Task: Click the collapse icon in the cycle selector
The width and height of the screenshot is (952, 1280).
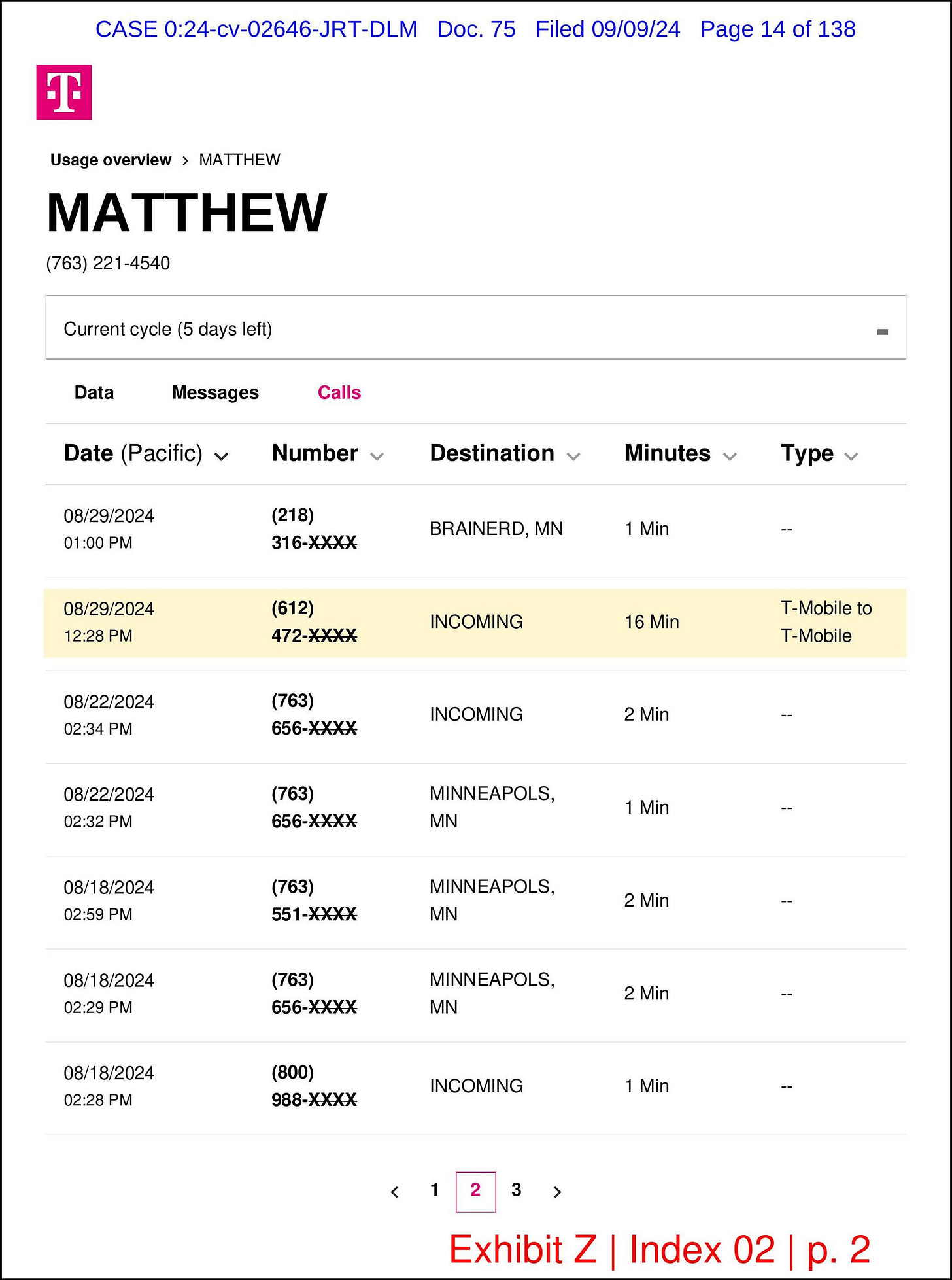Action: [x=882, y=332]
